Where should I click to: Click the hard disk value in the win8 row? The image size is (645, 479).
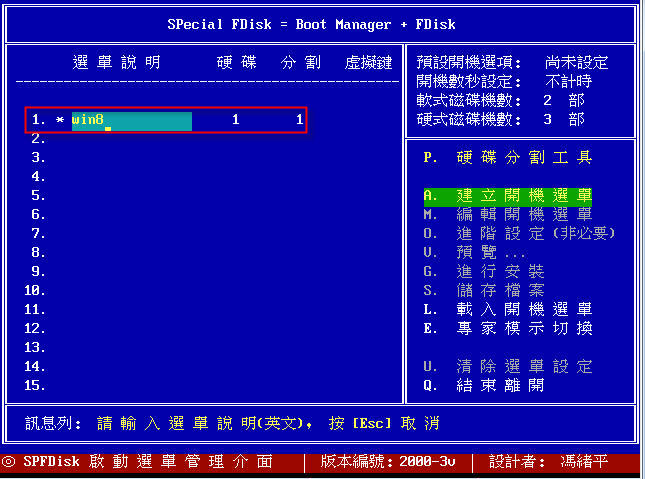click(x=235, y=120)
